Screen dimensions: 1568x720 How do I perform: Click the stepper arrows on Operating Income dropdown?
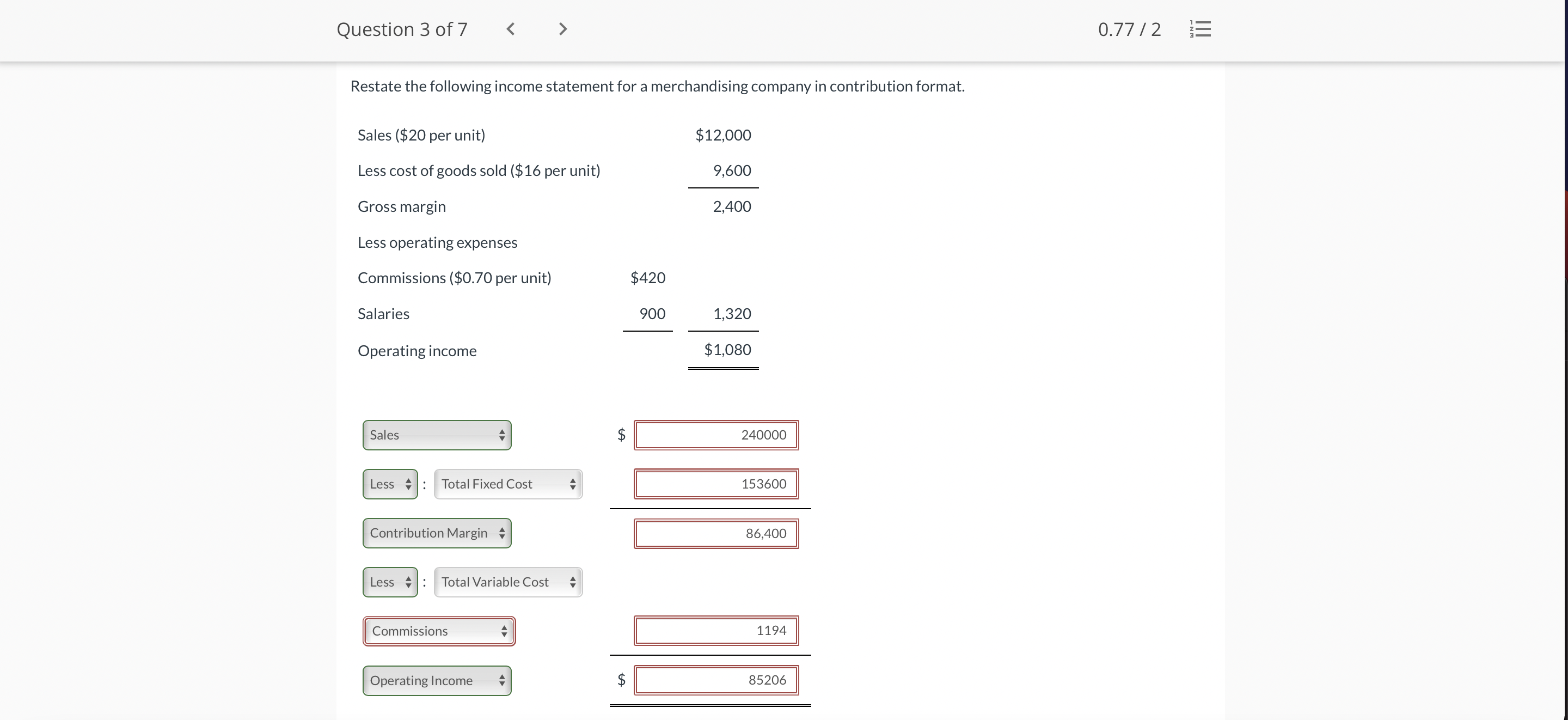click(501, 680)
